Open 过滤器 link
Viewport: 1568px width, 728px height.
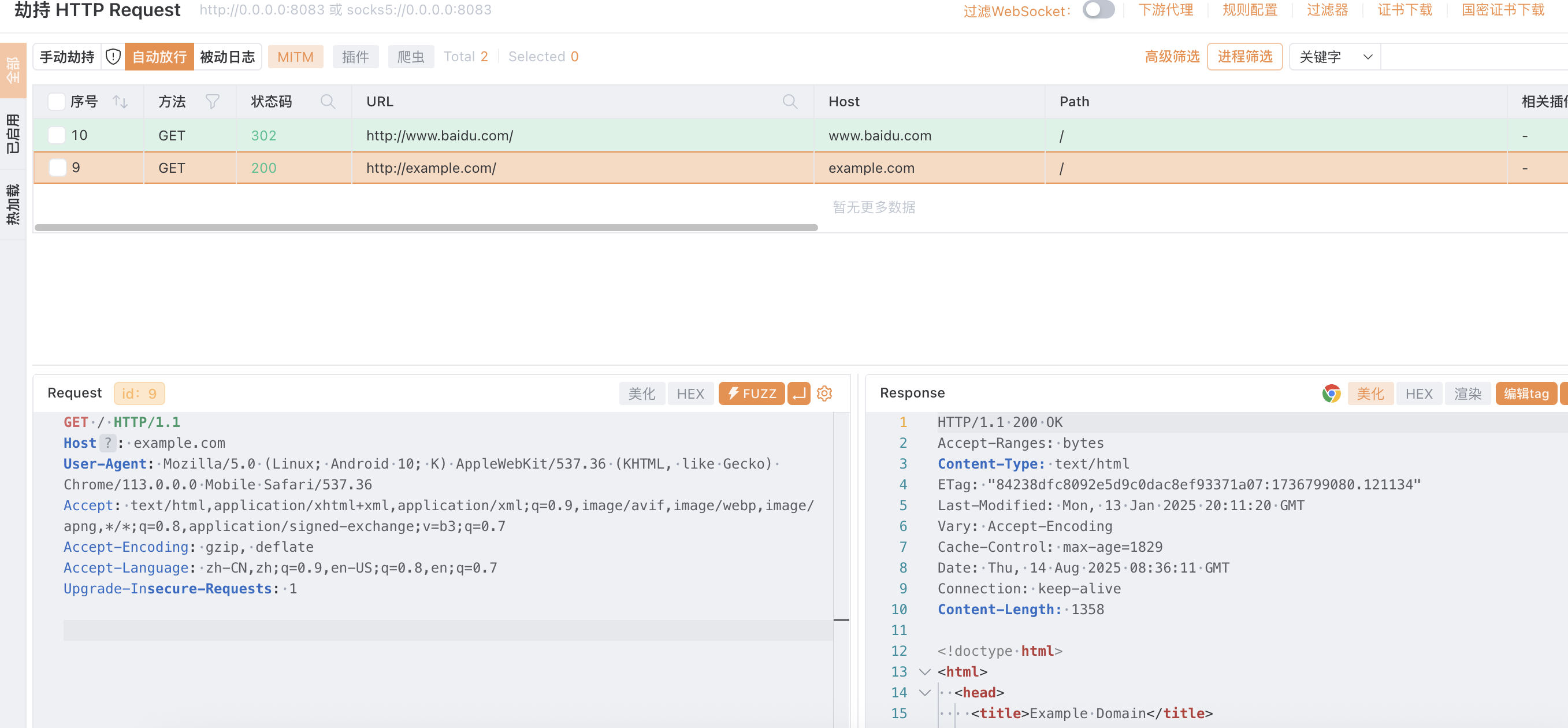pyautogui.click(x=1327, y=10)
